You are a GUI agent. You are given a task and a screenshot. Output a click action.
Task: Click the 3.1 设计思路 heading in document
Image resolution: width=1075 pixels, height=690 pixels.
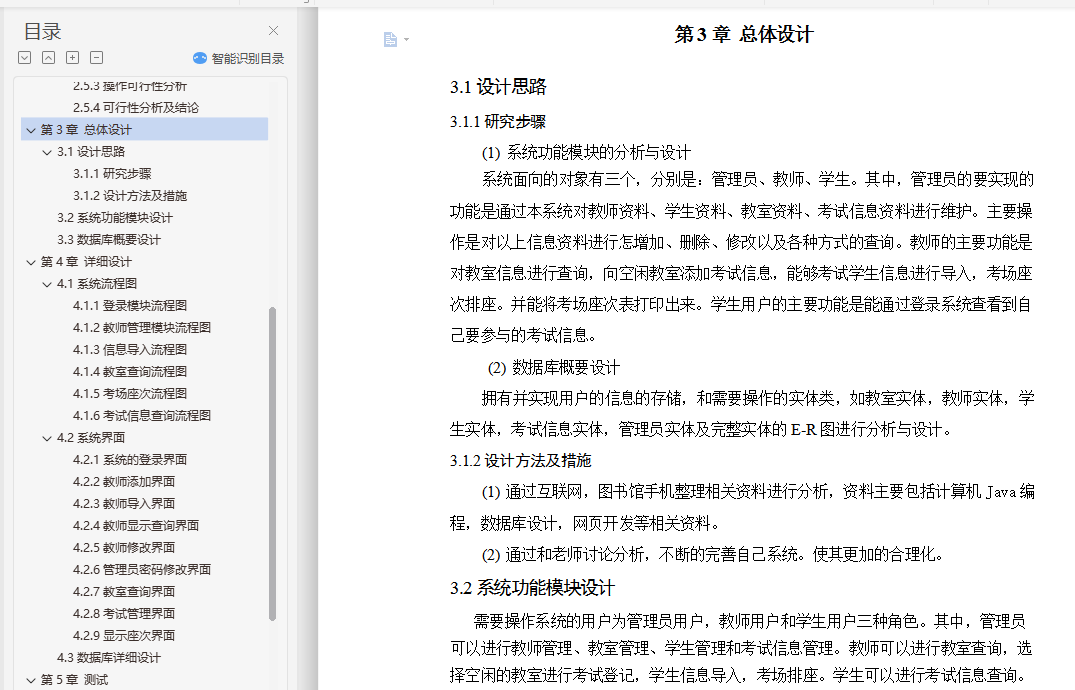click(x=498, y=87)
